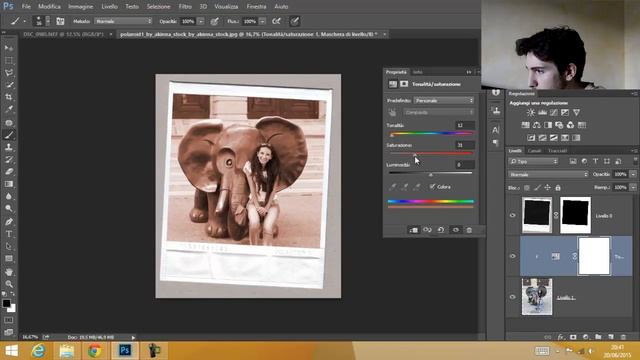Screen dimensions: 640x360
Task: Open layer filter Tipo dropdown
Action: [x=533, y=161]
